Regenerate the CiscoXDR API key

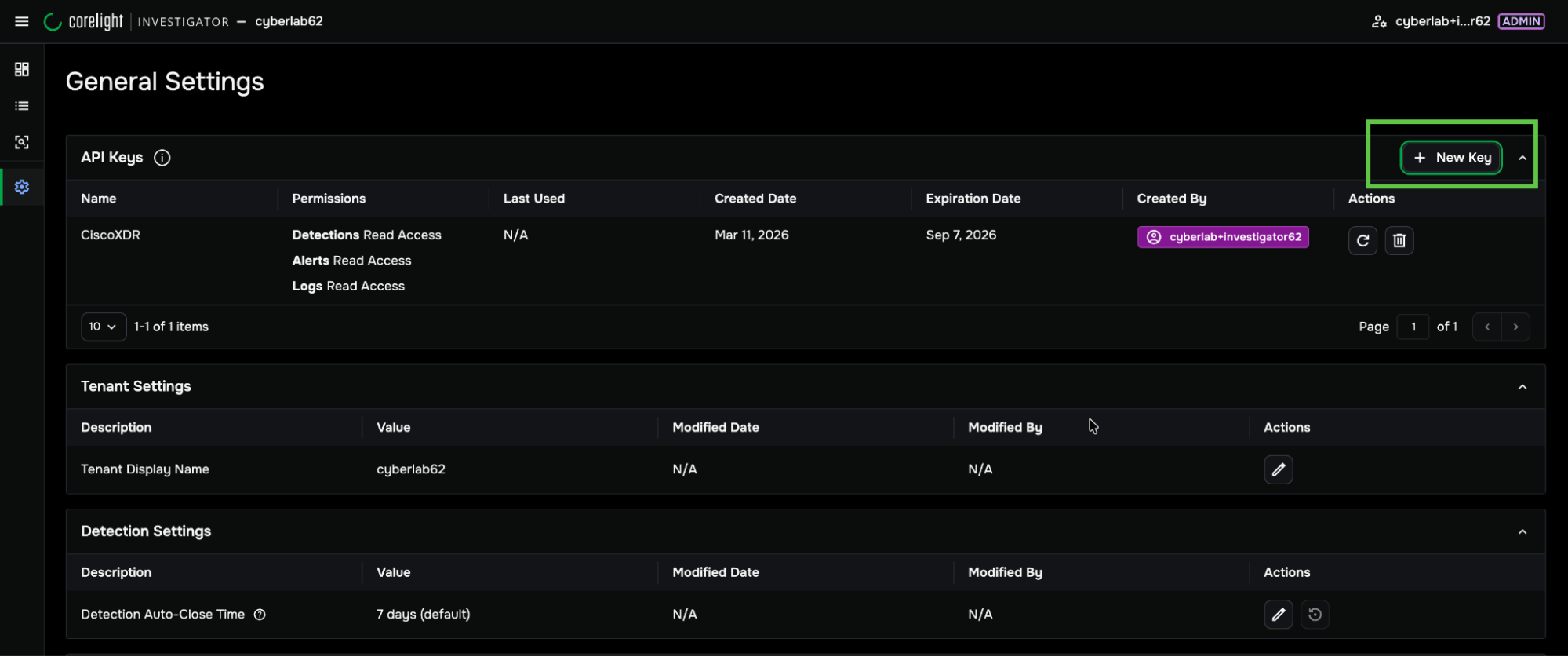[x=1362, y=240]
